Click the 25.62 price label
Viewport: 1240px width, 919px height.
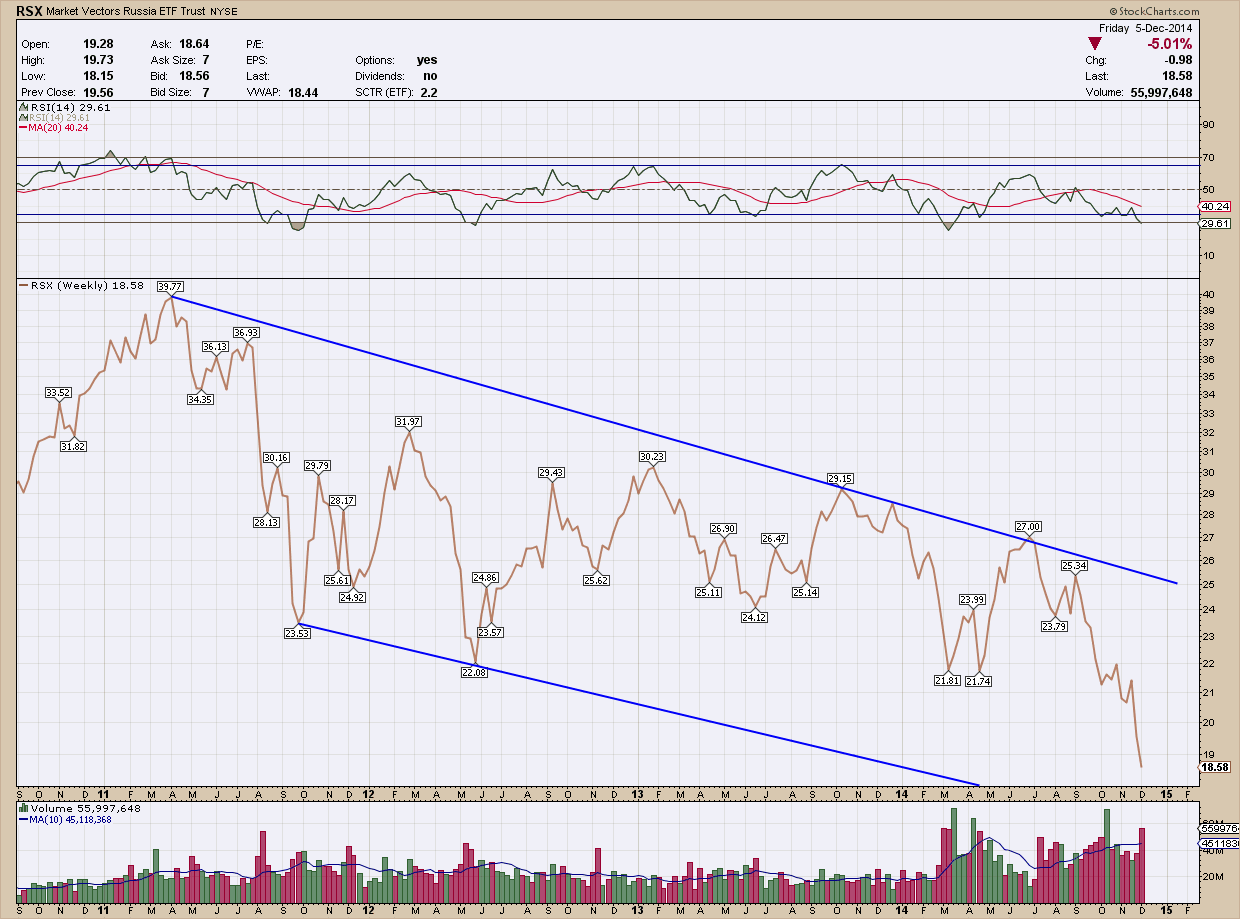pos(595,580)
